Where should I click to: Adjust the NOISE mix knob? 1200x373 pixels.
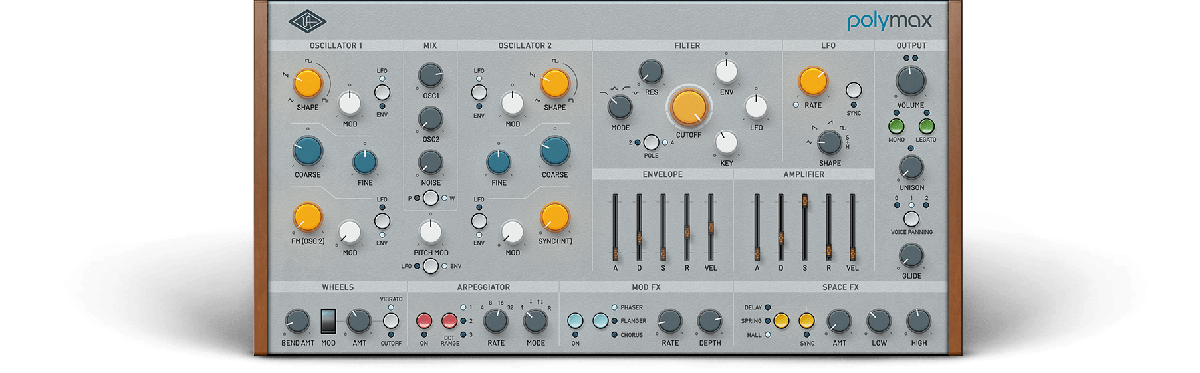click(431, 162)
